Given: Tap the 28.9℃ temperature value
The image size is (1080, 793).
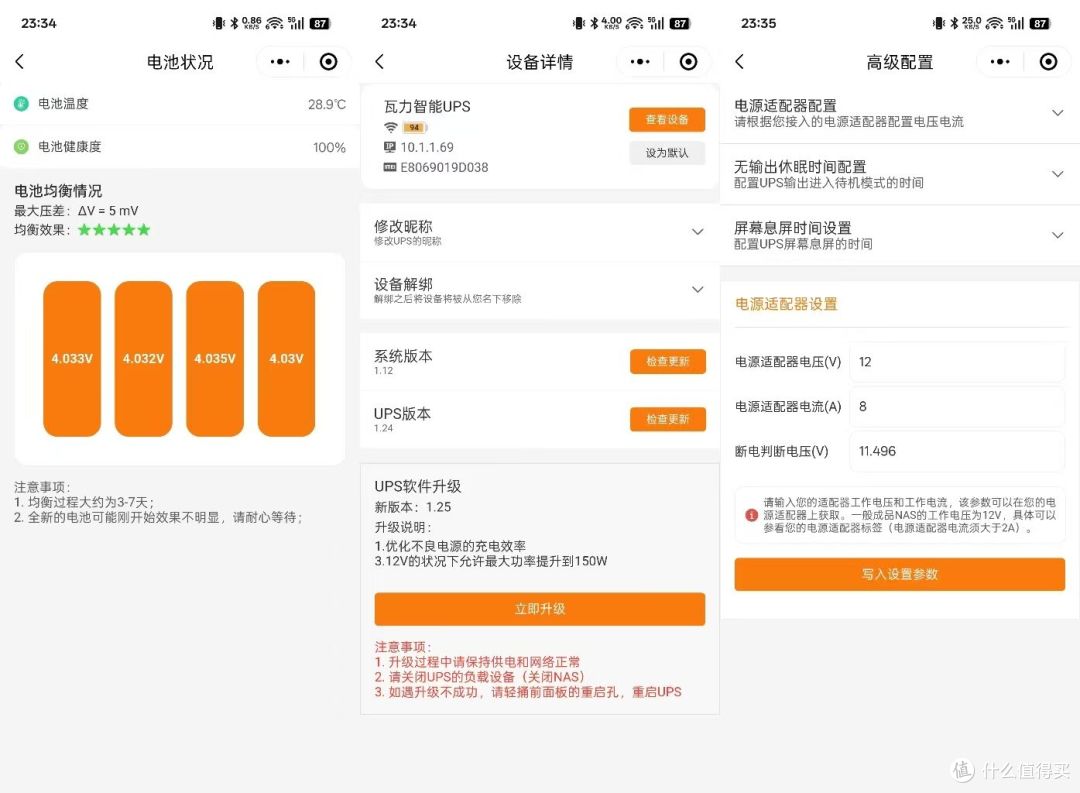Looking at the screenshot, I should tap(326, 105).
